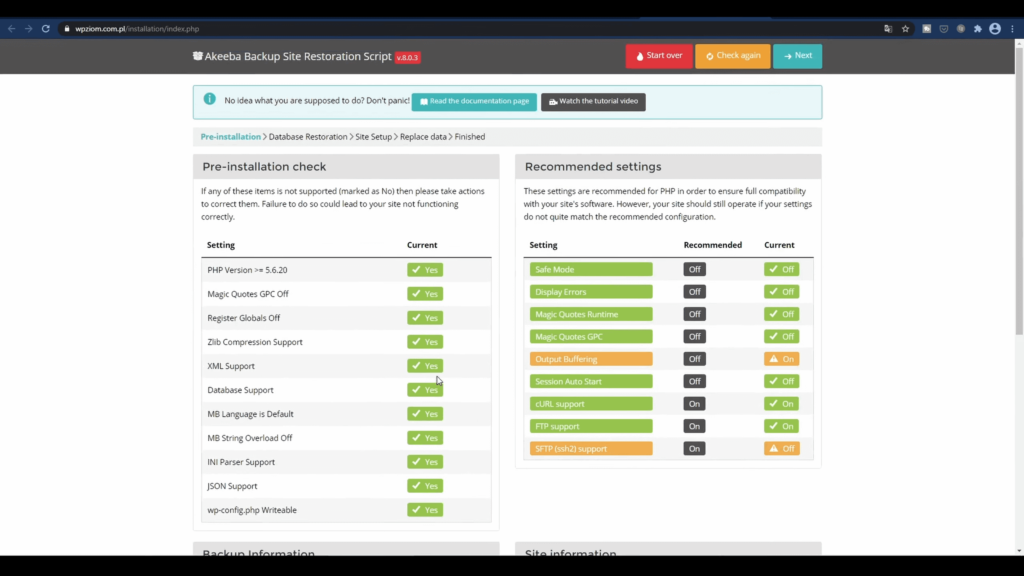Click the Output Buffering orange label
The height and width of the screenshot is (576, 1024).
591,359
